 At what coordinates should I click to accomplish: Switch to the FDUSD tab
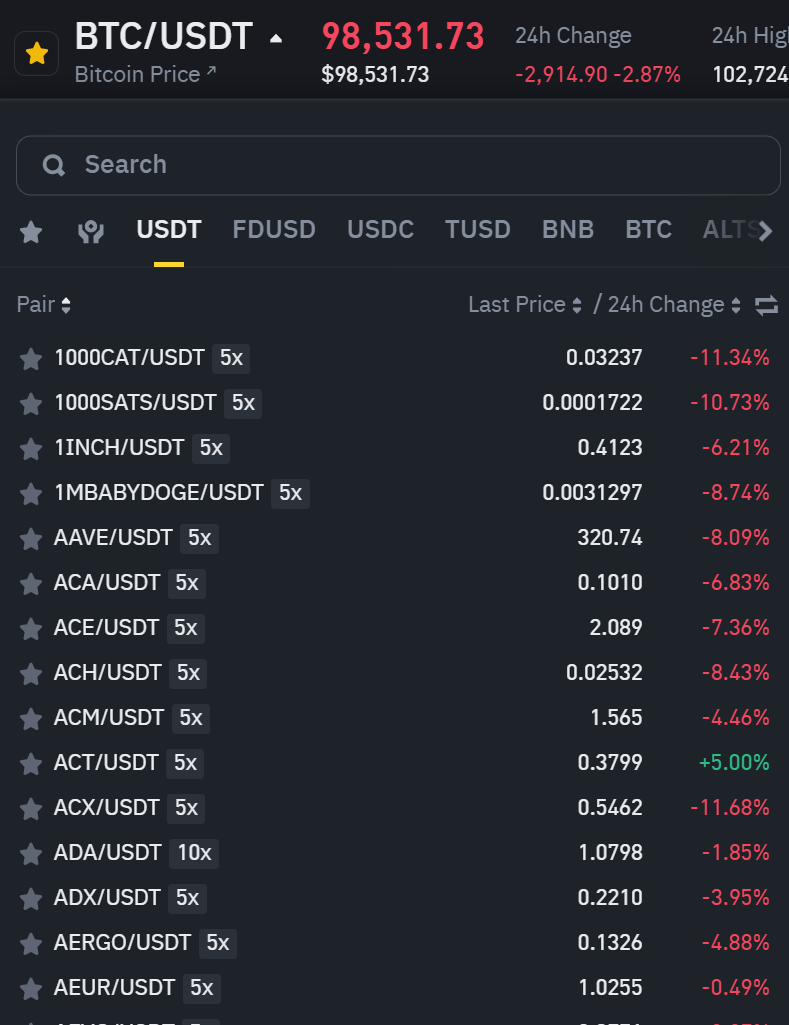pyautogui.click(x=274, y=229)
